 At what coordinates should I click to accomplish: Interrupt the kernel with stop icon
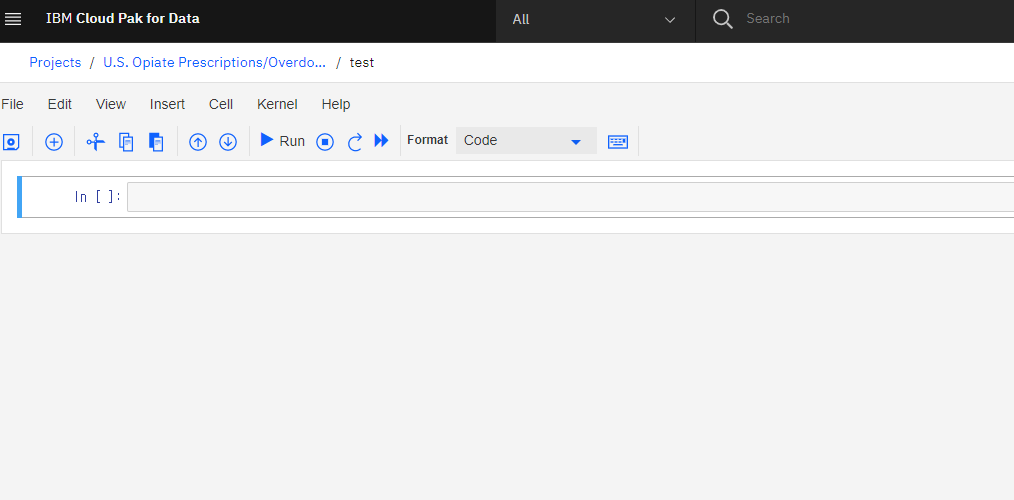click(325, 142)
